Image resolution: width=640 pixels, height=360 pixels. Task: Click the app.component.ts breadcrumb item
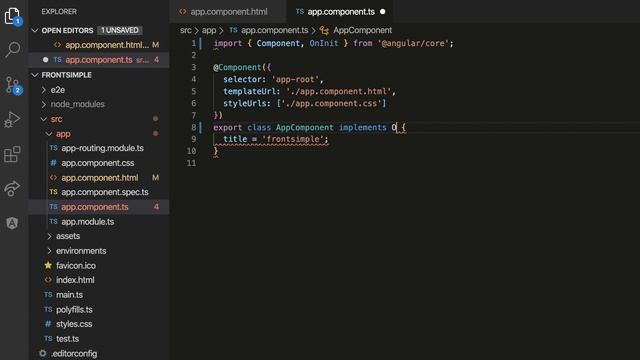[x=274, y=30]
